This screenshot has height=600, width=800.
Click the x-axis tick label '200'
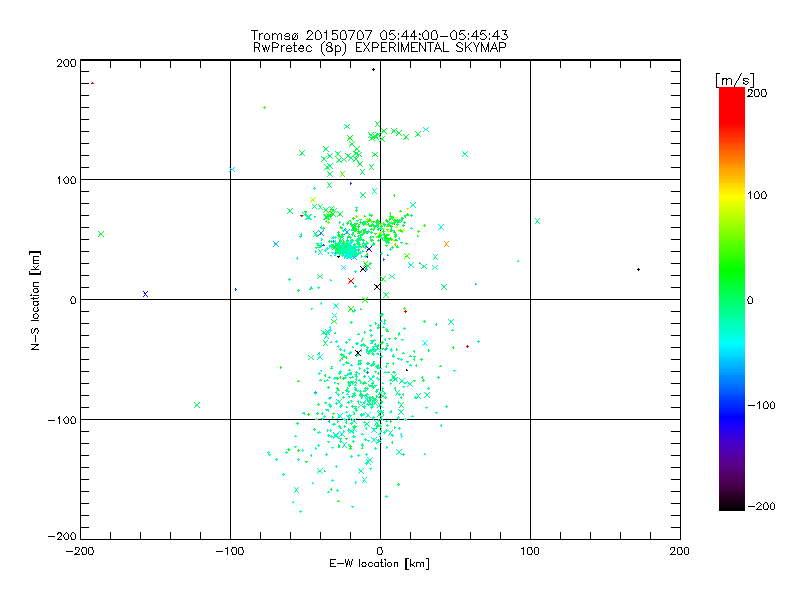(680, 551)
